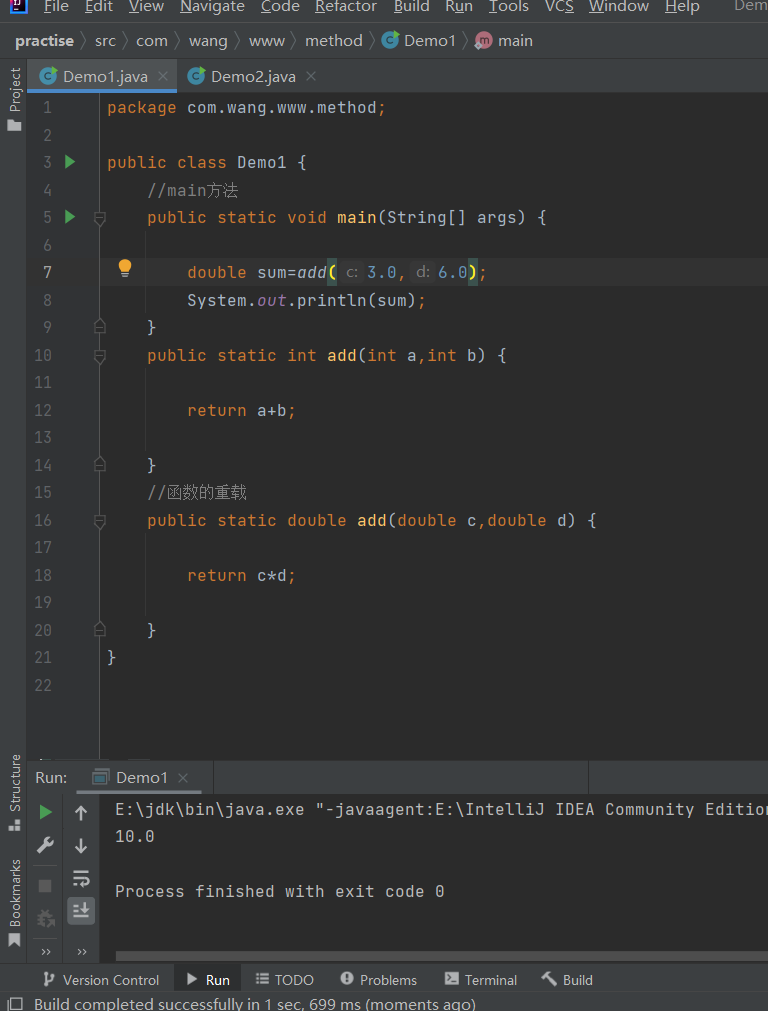
Task: Open the Edit menu
Action: [99, 6]
